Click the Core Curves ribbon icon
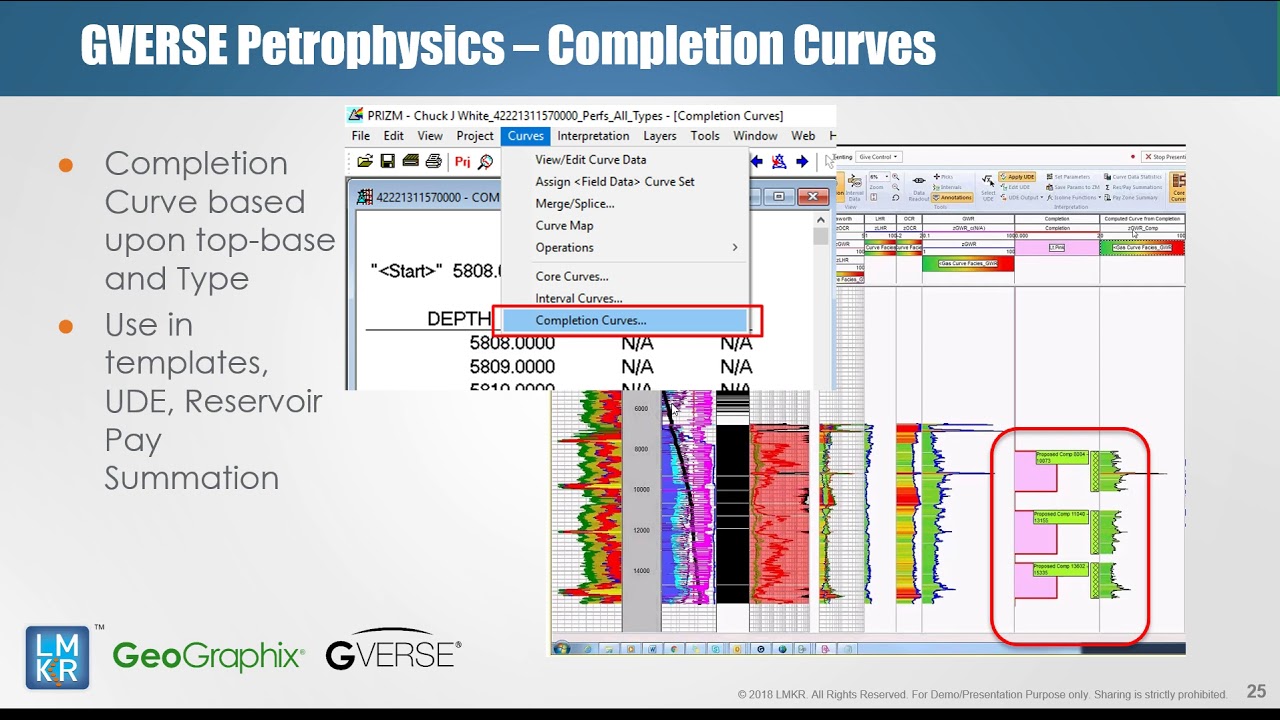 point(1178,187)
